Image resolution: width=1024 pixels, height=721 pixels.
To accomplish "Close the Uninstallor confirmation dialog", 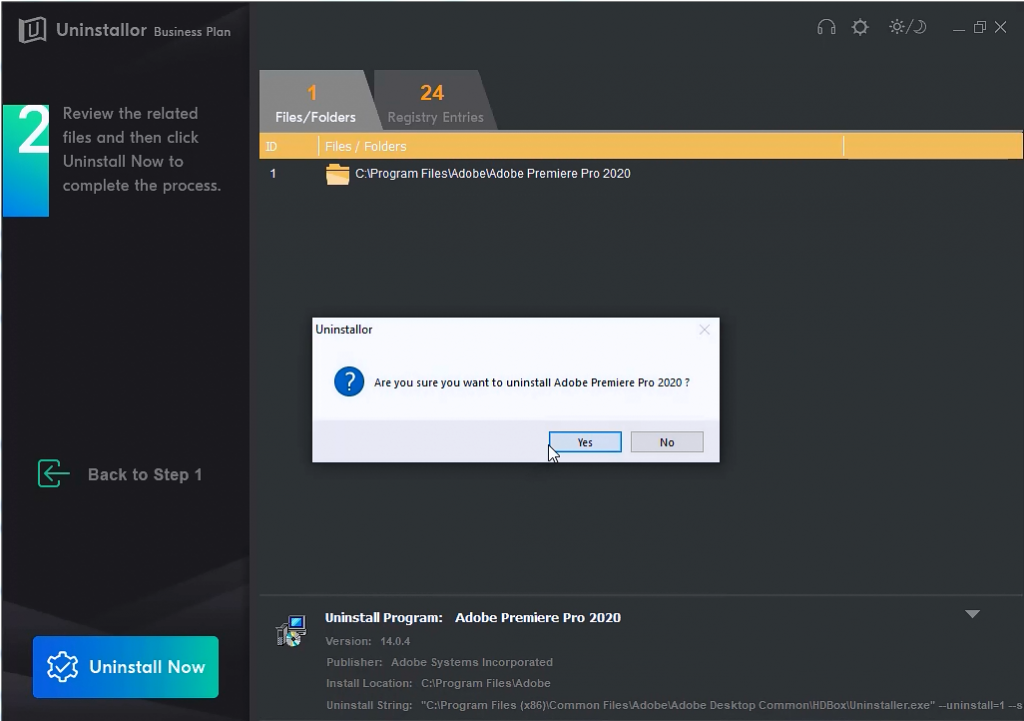I will coord(704,330).
